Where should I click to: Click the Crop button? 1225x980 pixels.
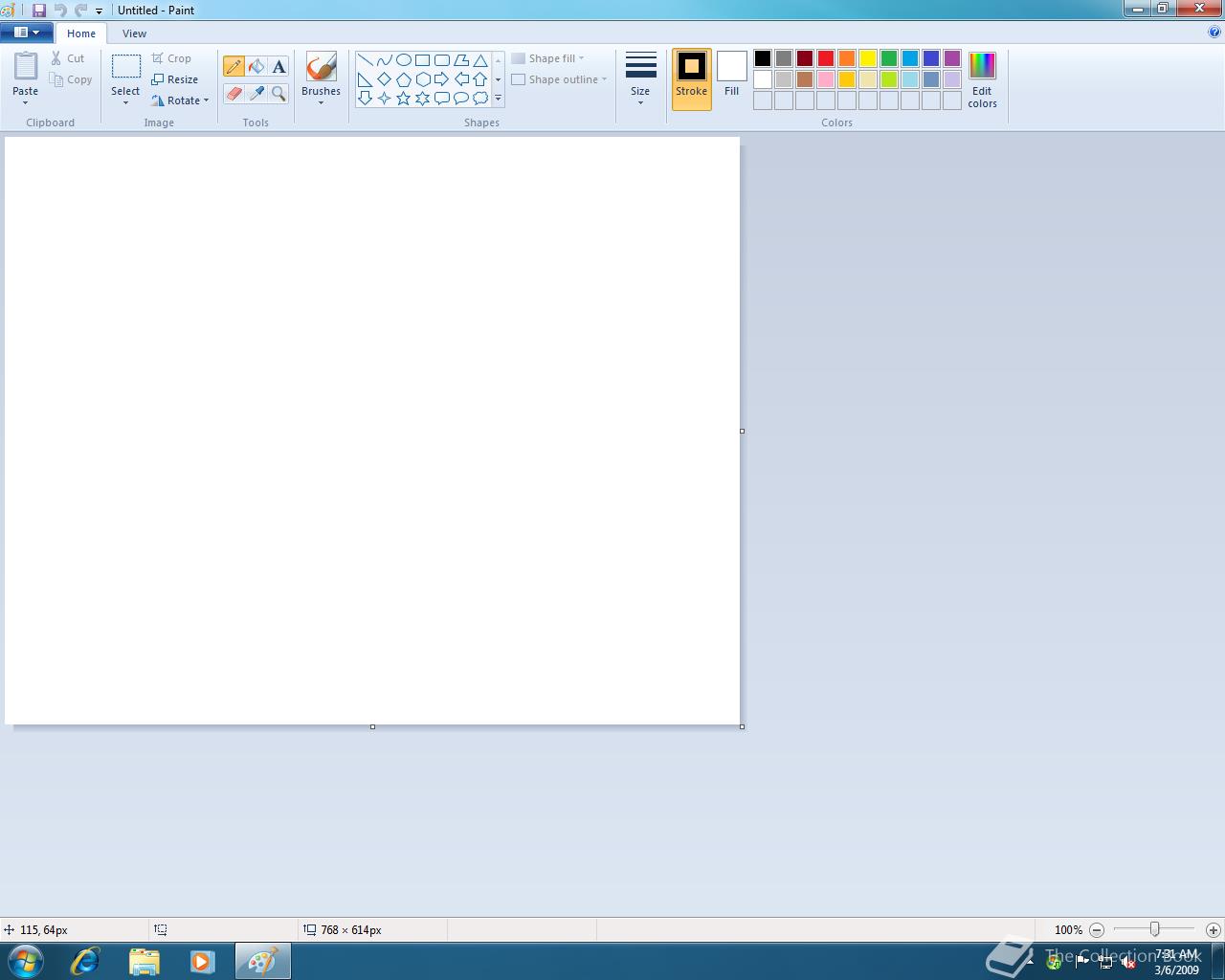pos(171,58)
